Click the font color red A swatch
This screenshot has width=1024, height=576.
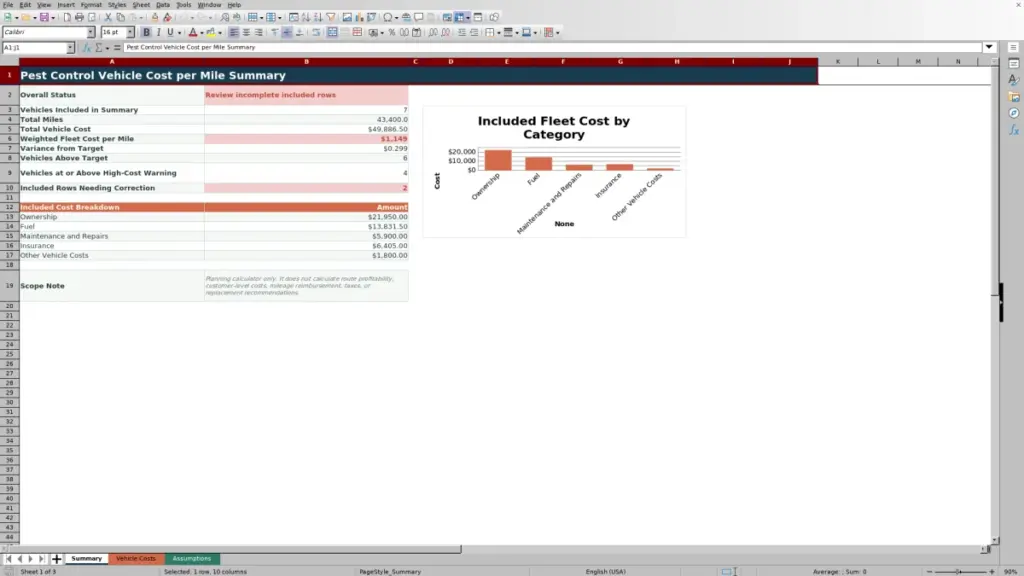pyautogui.click(x=193, y=32)
